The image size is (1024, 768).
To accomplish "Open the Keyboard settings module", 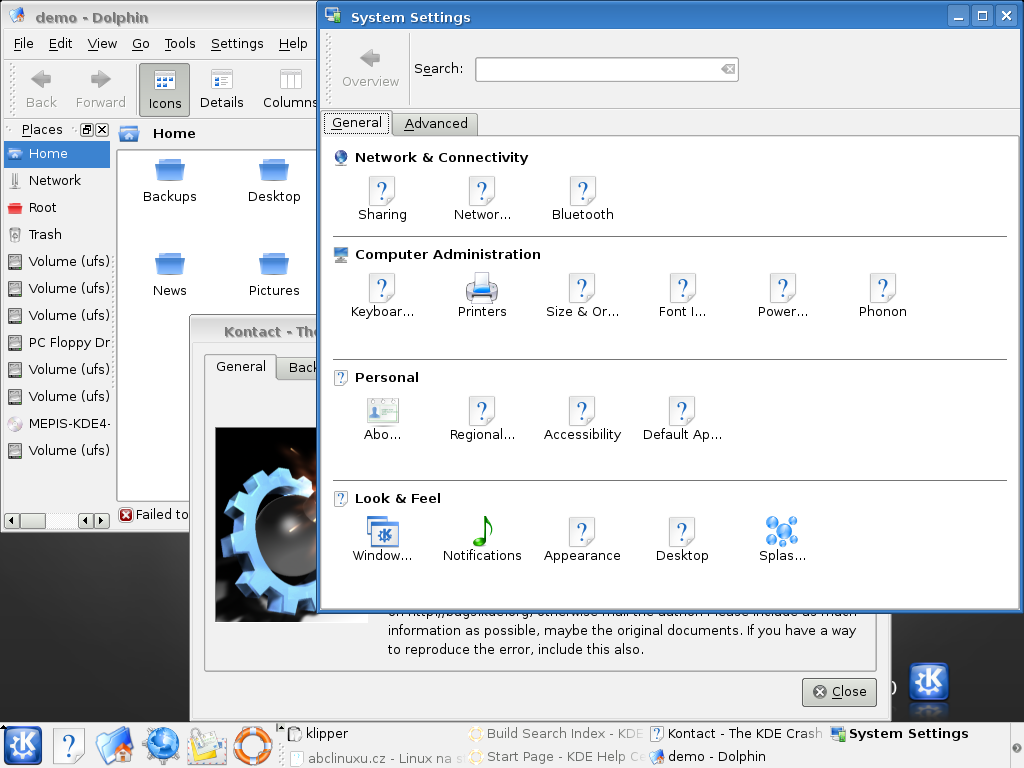I will click(x=382, y=296).
